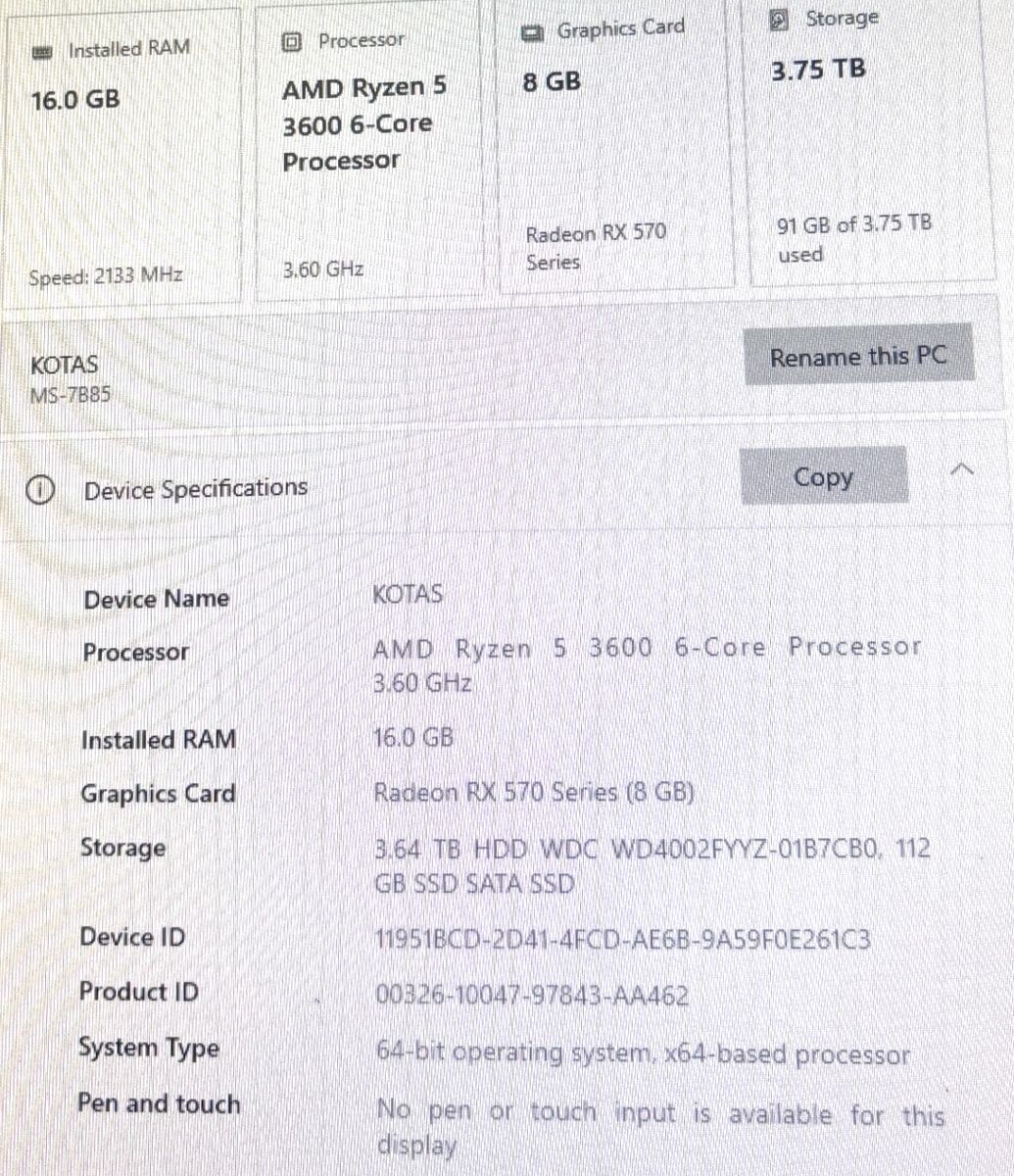Image resolution: width=1014 pixels, height=1176 pixels.
Task: Select the Processor label in specifications list
Action: click(x=135, y=653)
